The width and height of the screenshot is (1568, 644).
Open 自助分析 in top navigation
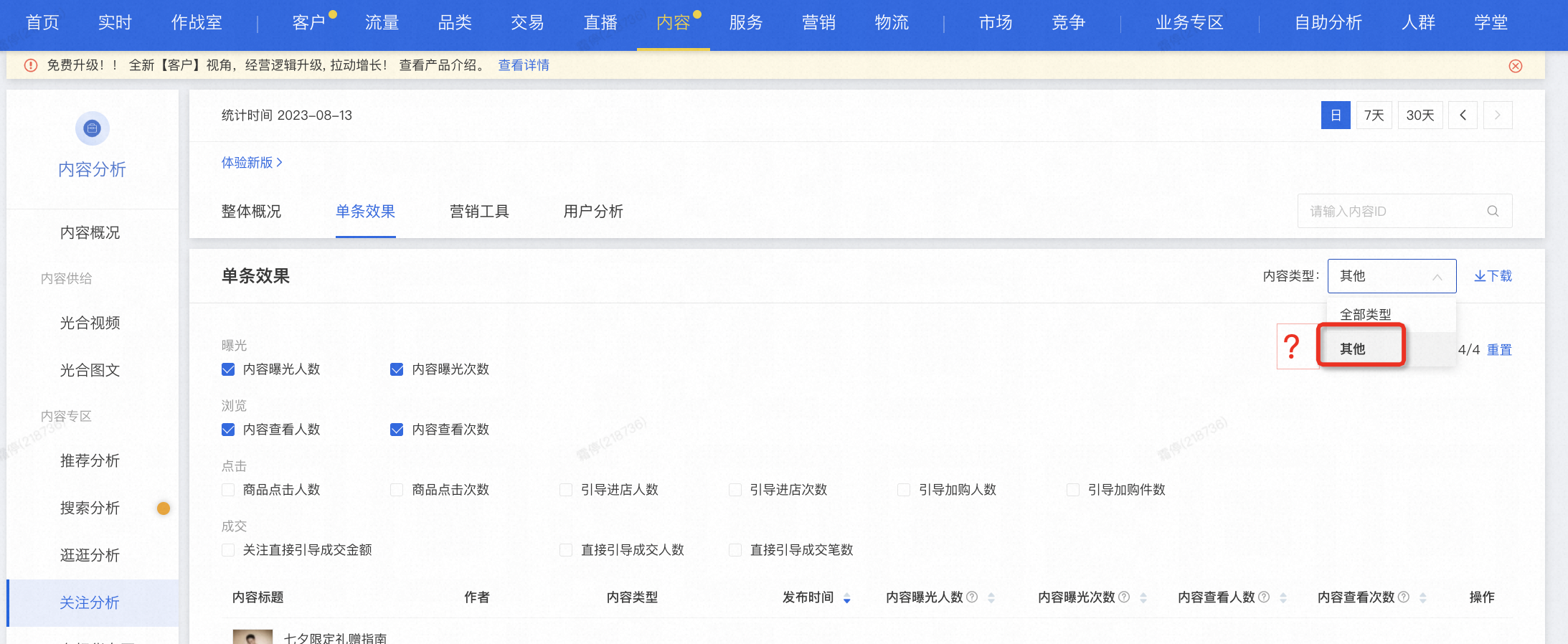click(1328, 23)
